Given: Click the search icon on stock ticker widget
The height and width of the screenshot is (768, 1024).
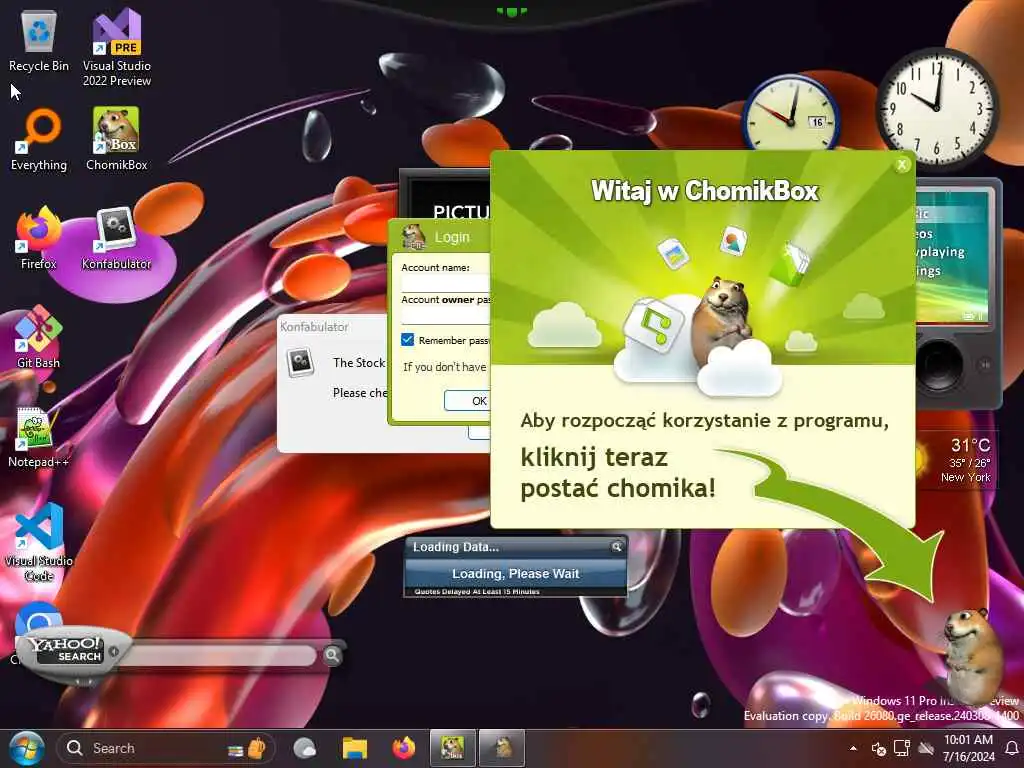Looking at the screenshot, I should 616,547.
